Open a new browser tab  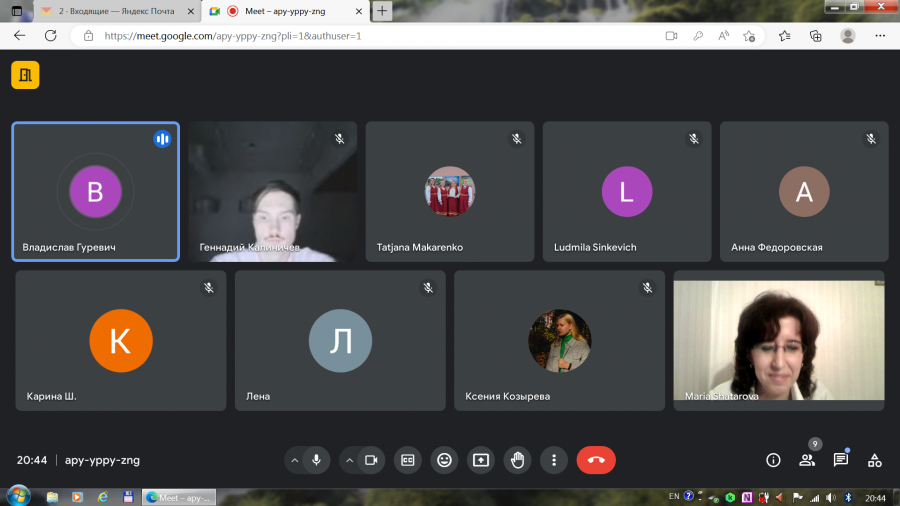click(x=382, y=11)
